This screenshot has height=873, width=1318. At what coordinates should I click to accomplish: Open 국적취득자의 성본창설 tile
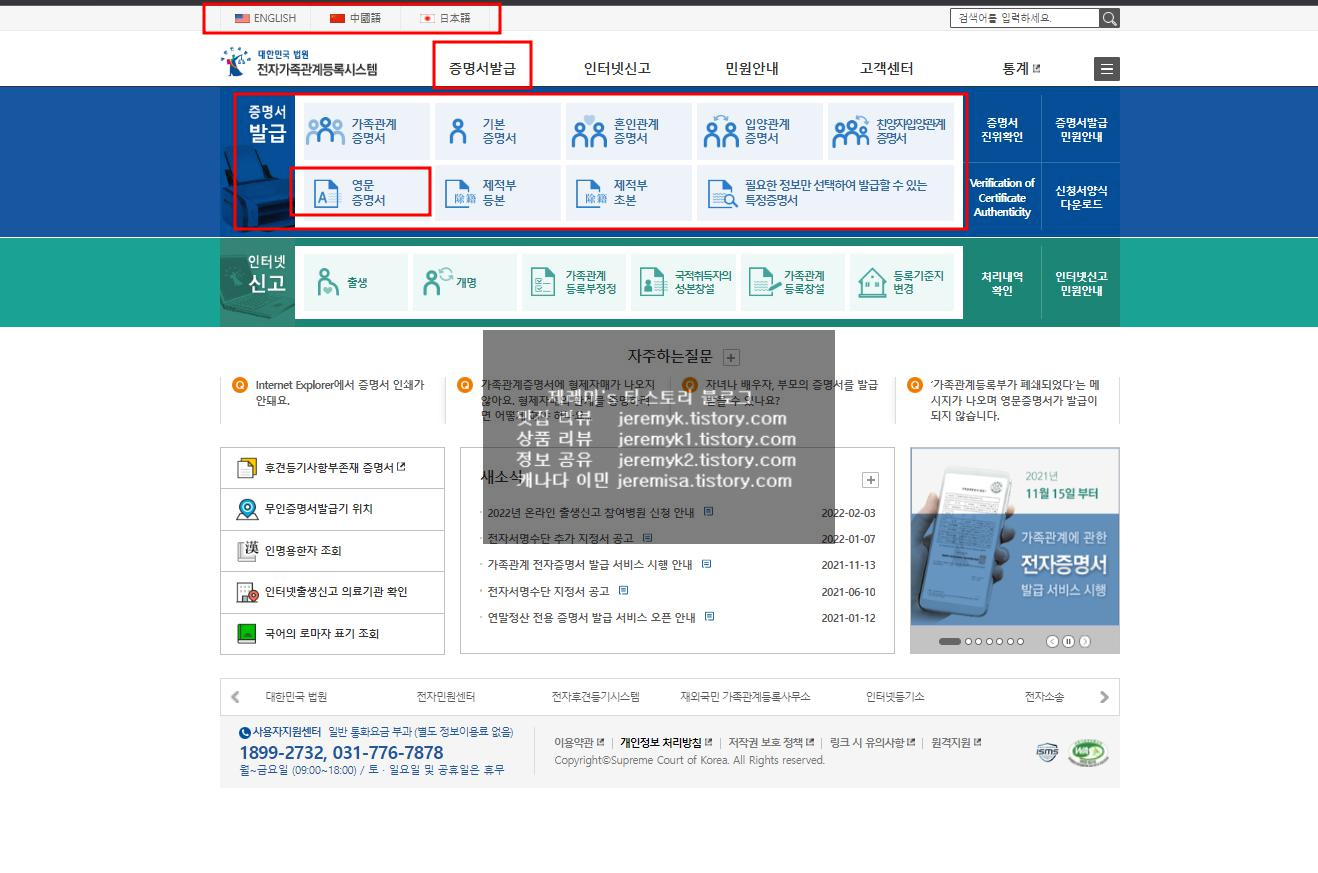coord(683,282)
